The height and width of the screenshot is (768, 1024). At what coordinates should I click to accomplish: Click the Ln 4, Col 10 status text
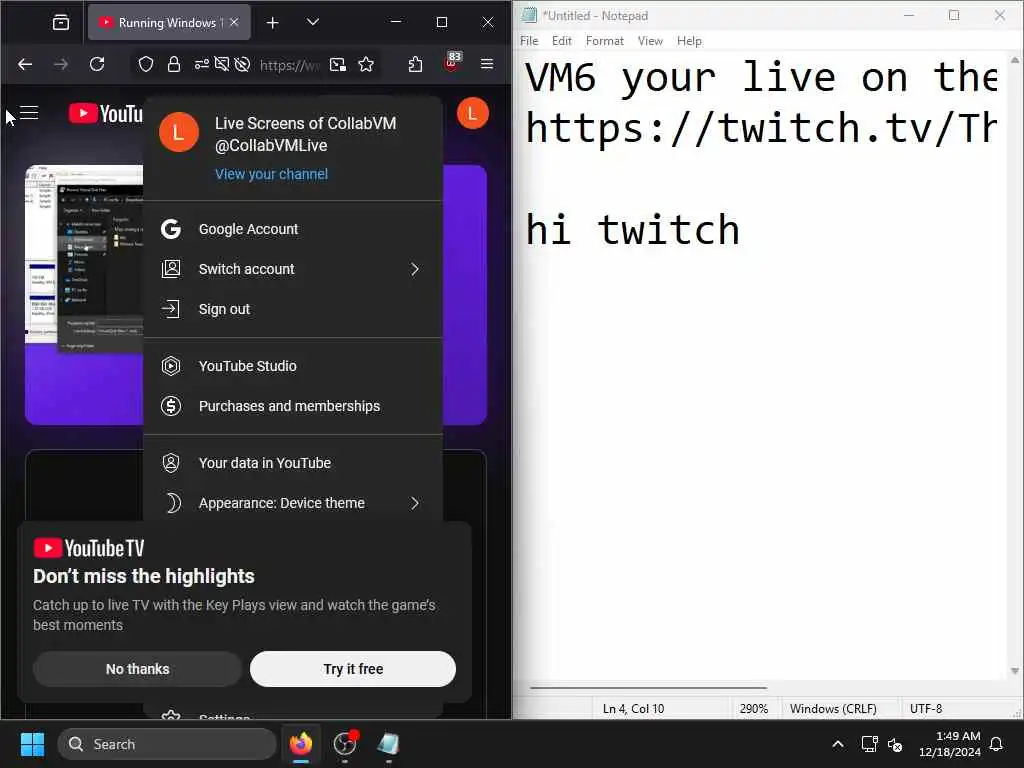coord(633,709)
